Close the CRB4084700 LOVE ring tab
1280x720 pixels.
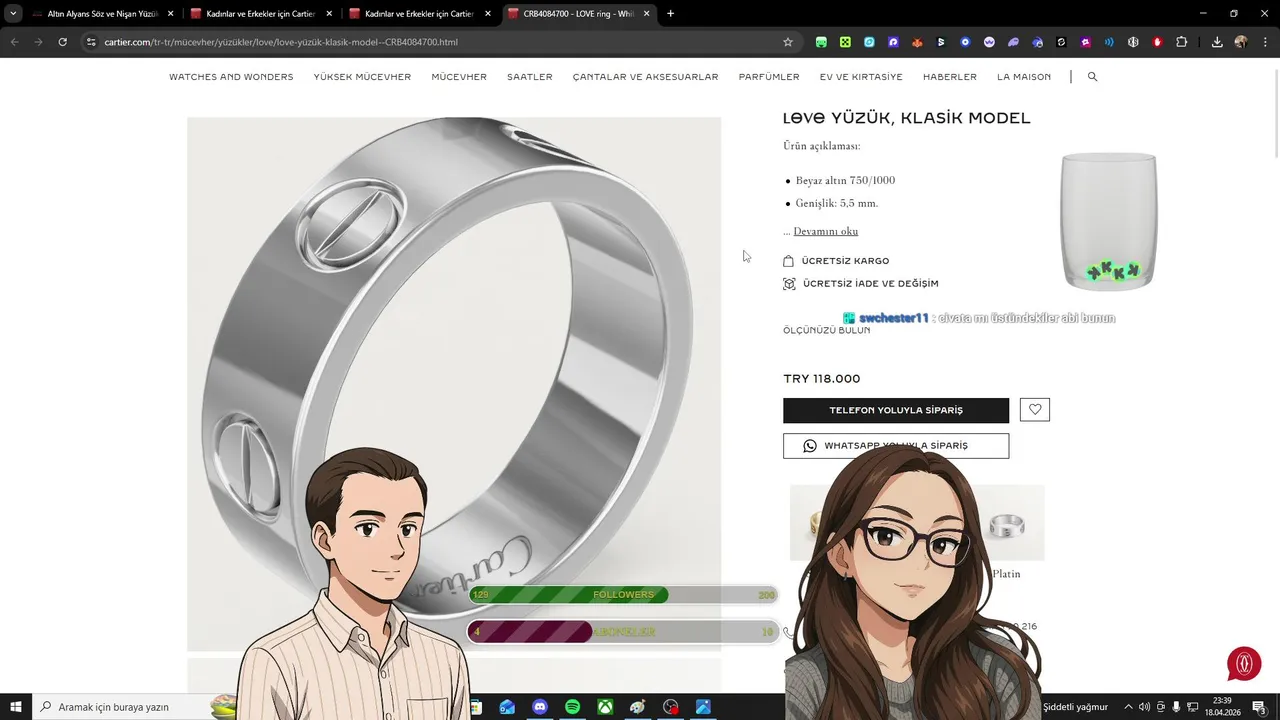646,14
